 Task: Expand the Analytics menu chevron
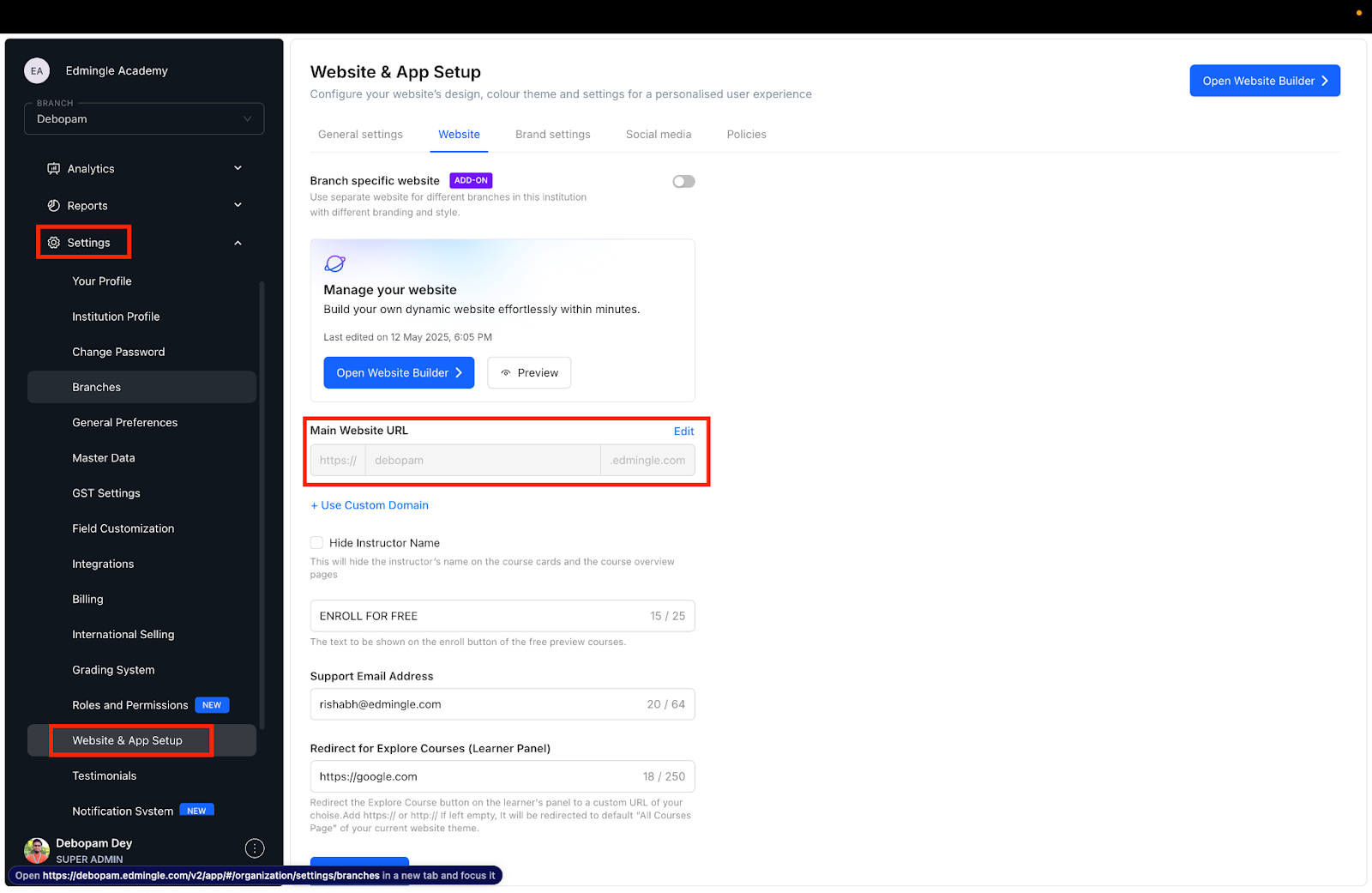[238, 169]
